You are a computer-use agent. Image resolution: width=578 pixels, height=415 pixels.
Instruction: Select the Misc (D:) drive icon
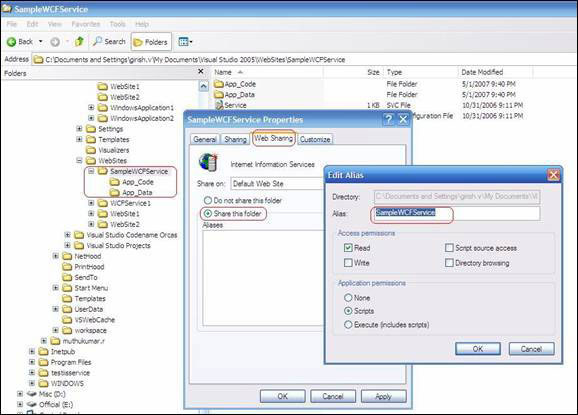pyautogui.click(x=32, y=394)
